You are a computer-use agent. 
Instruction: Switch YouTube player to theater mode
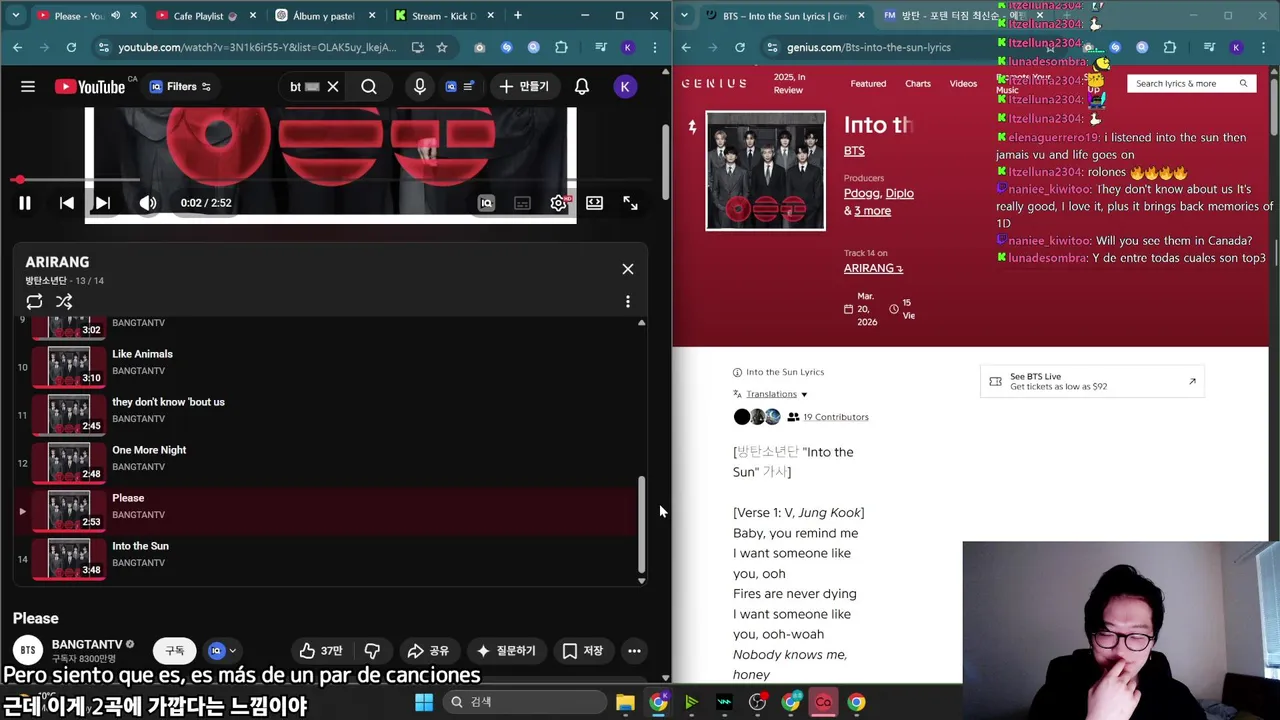[x=594, y=203]
